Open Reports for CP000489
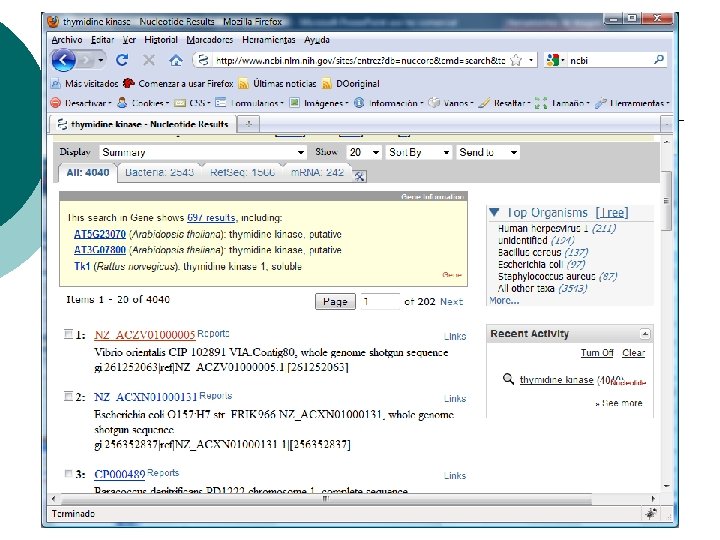720x540 pixels. point(163,472)
